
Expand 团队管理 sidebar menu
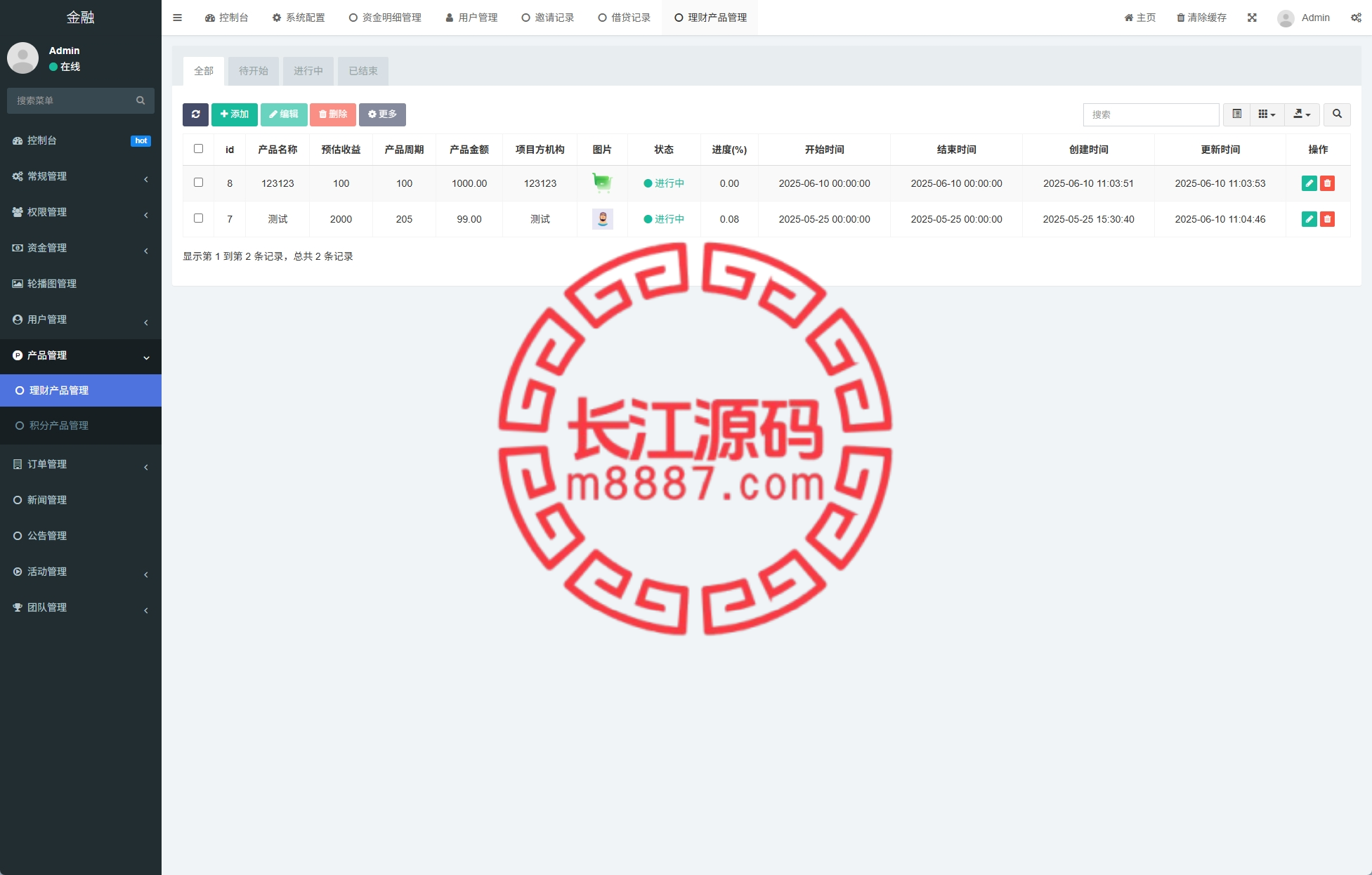coord(81,607)
